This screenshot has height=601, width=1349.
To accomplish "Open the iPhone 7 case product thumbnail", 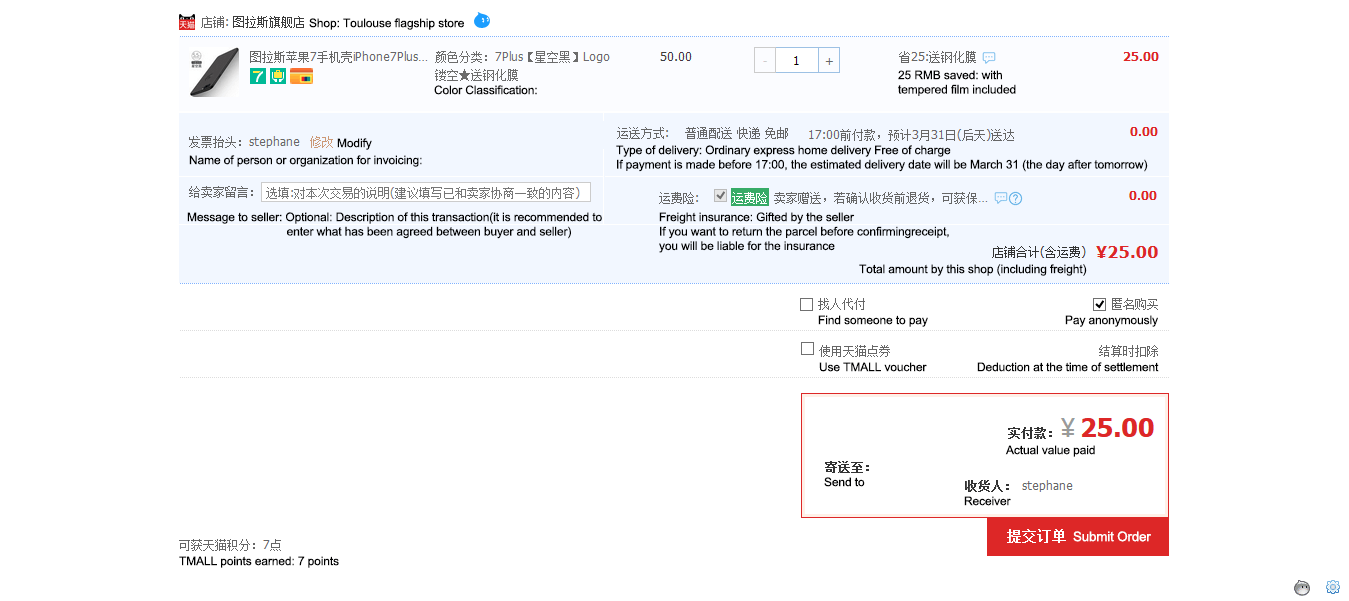I will pos(214,72).
